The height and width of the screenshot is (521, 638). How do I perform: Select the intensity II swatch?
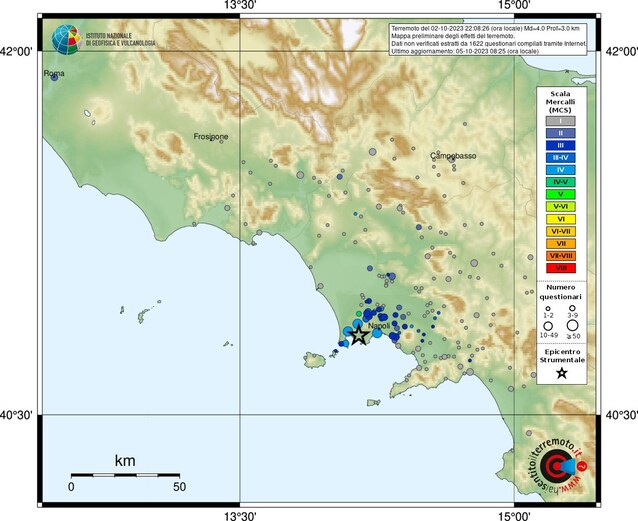pos(561,133)
